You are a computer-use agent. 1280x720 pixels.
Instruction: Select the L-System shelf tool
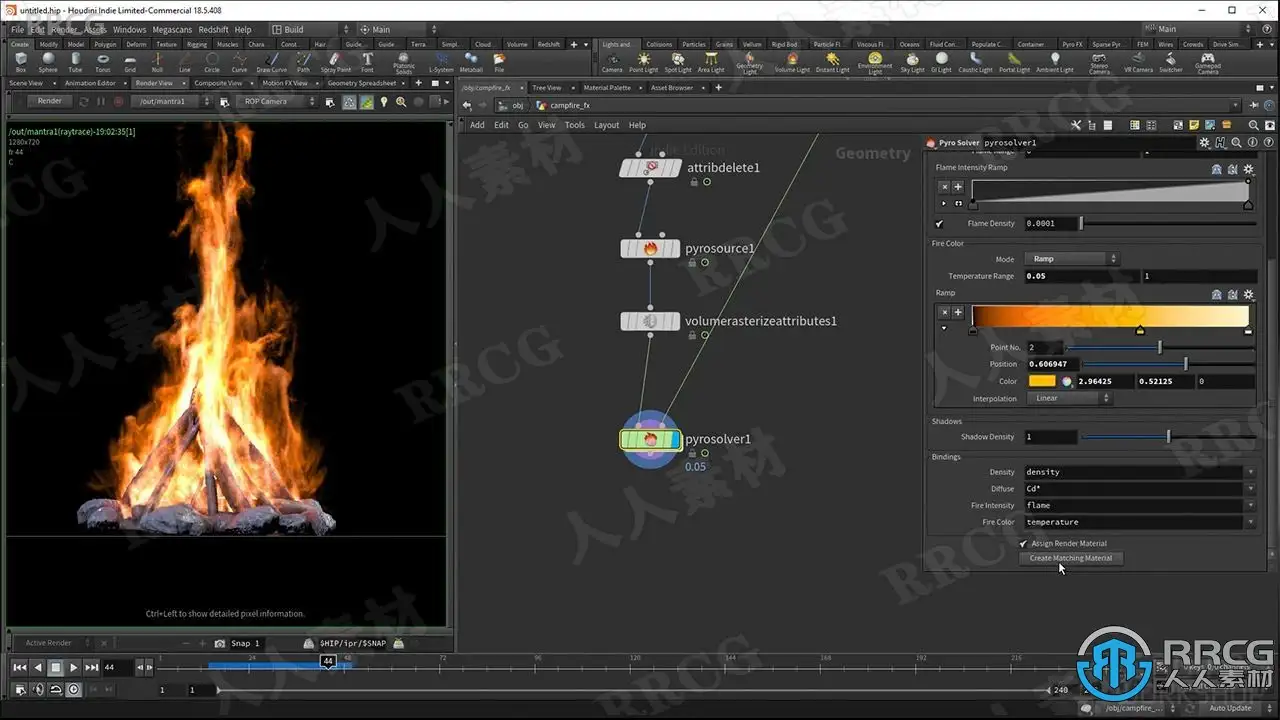441,62
